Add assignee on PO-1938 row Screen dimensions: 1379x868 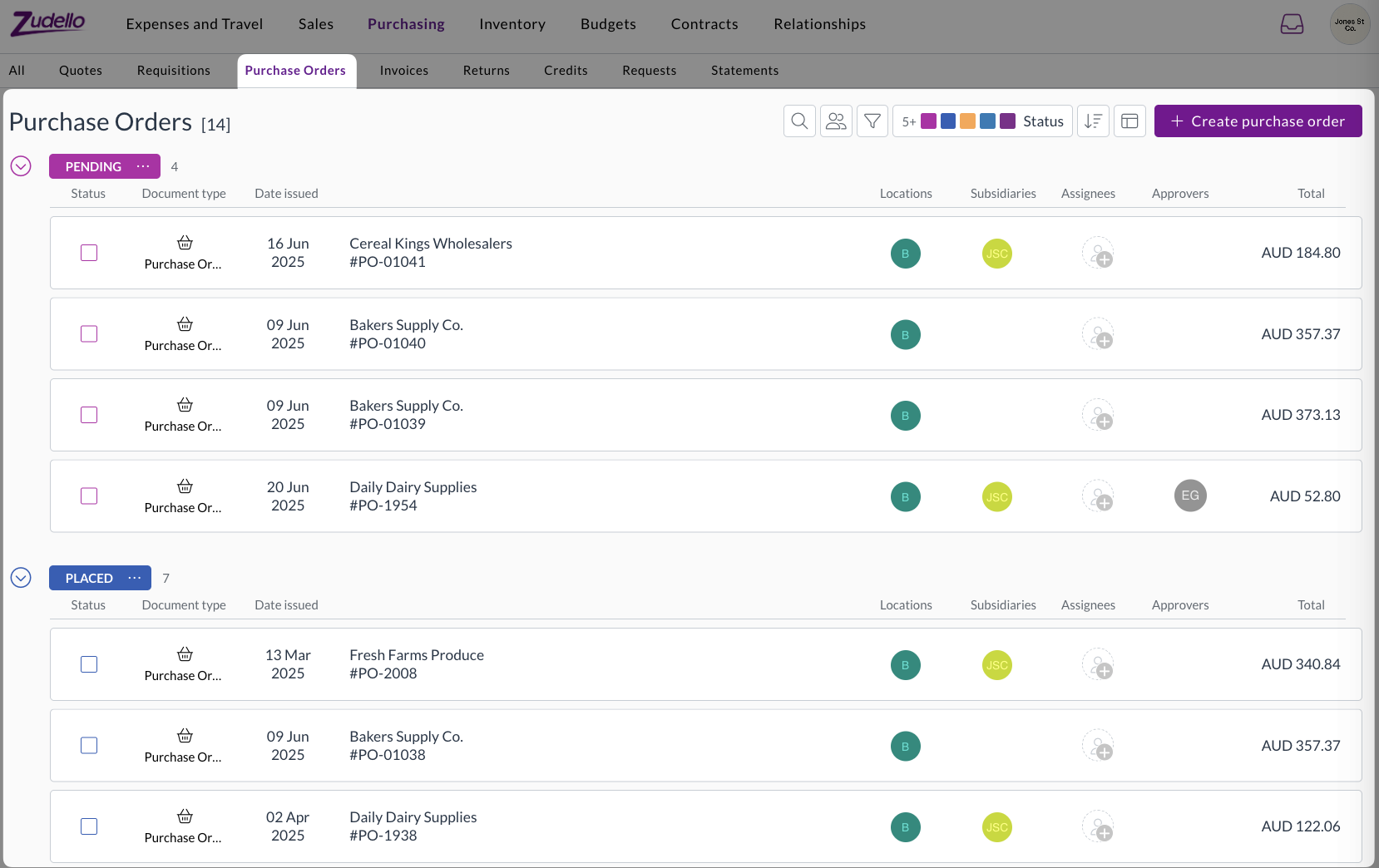pos(1098,826)
